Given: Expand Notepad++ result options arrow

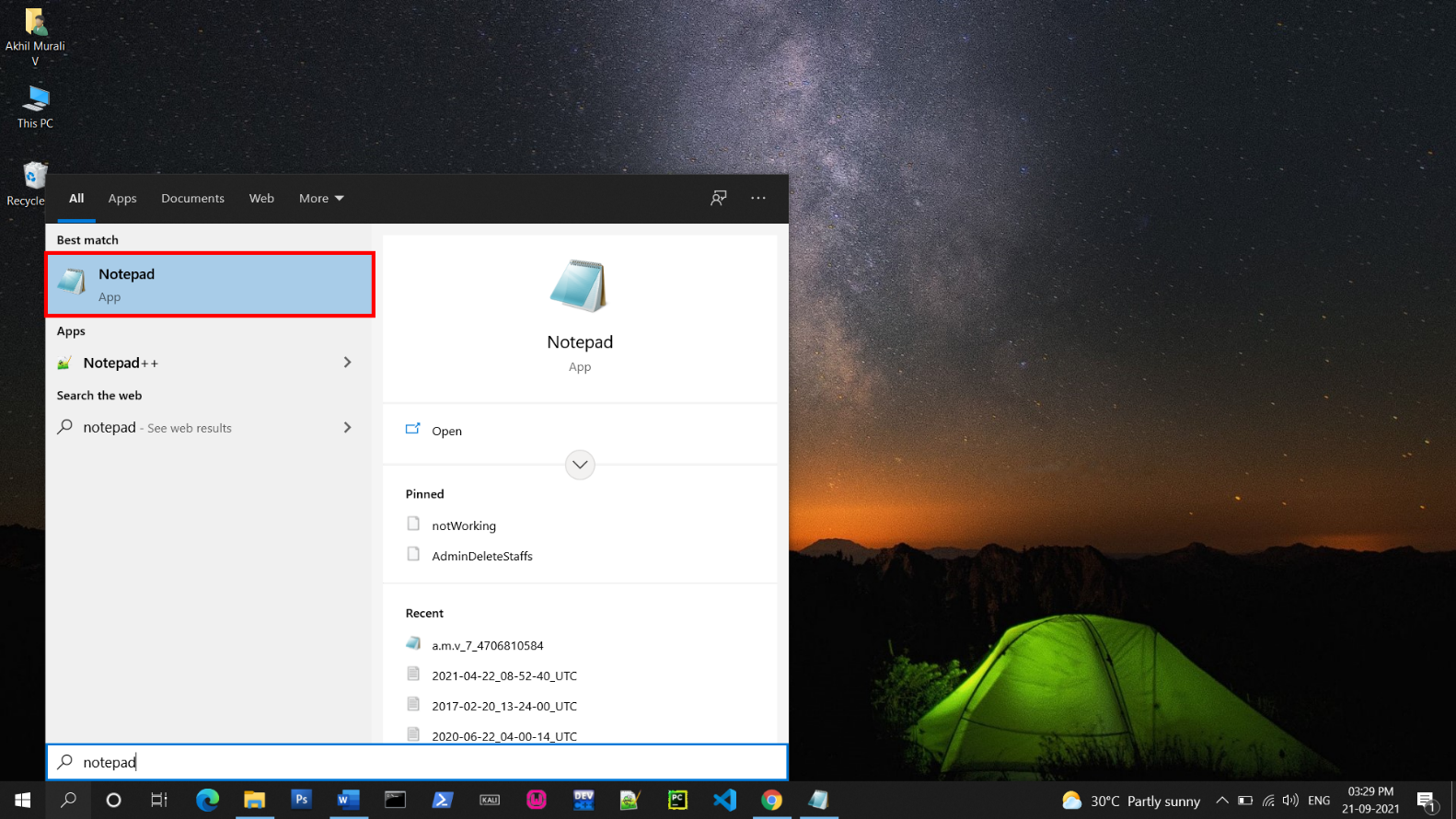Looking at the screenshot, I should click(x=347, y=363).
